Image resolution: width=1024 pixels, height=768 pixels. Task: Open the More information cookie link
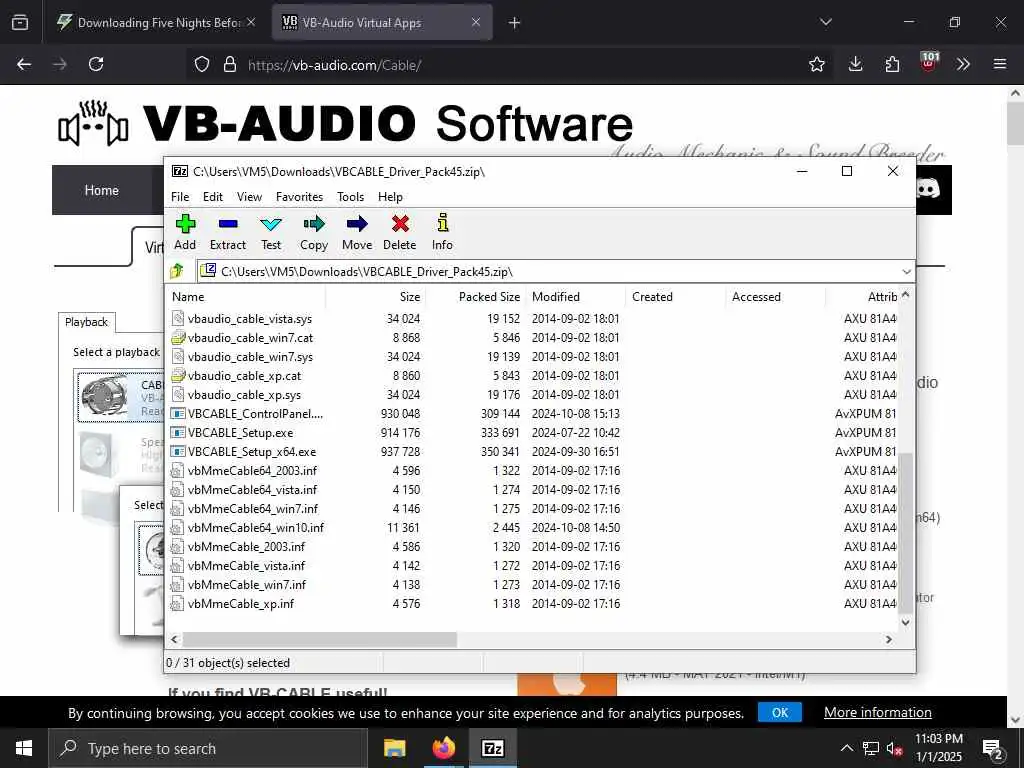[x=878, y=712]
